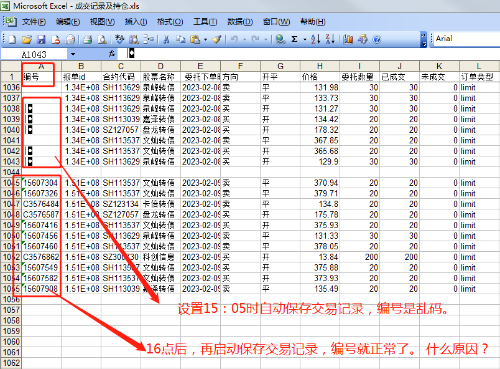Open the Paste options dropdown arrow
This screenshot has width=500, height=369.
pyautogui.click(x=205, y=40)
